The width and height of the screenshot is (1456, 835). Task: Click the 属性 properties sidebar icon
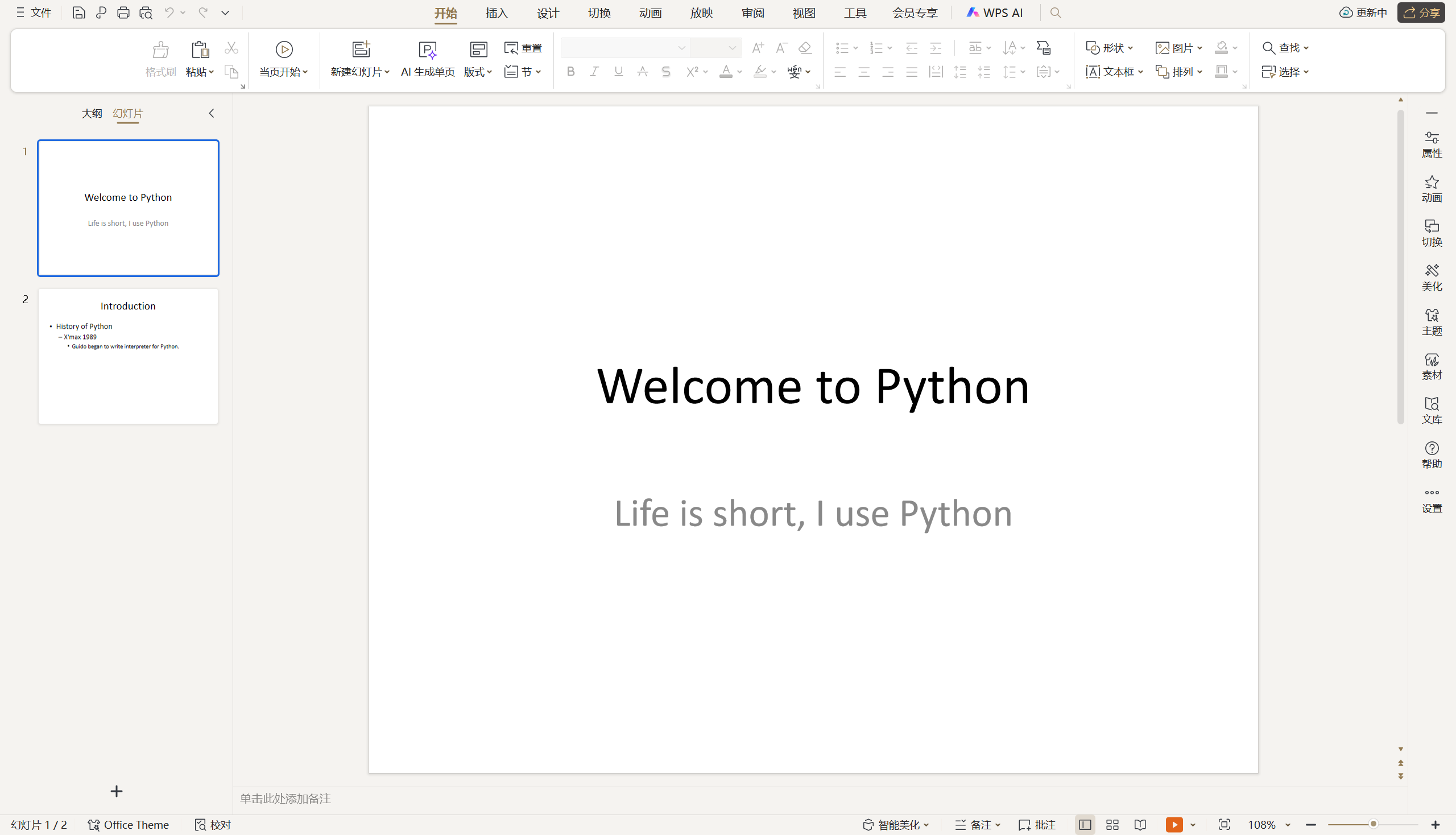tap(1432, 144)
